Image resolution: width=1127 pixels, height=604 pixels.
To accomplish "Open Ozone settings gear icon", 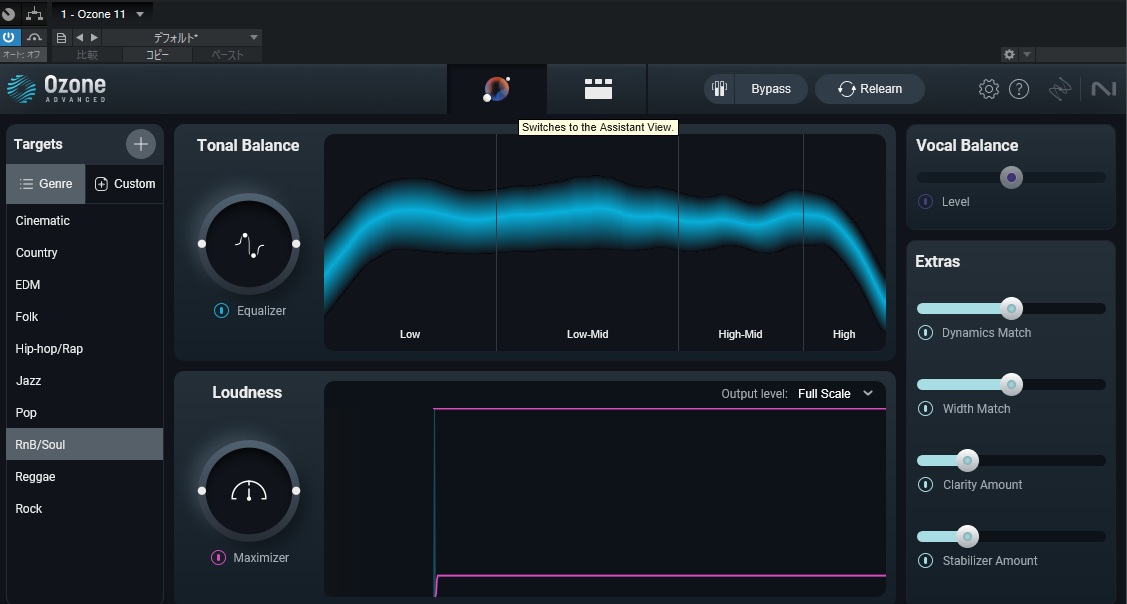I will (x=988, y=89).
